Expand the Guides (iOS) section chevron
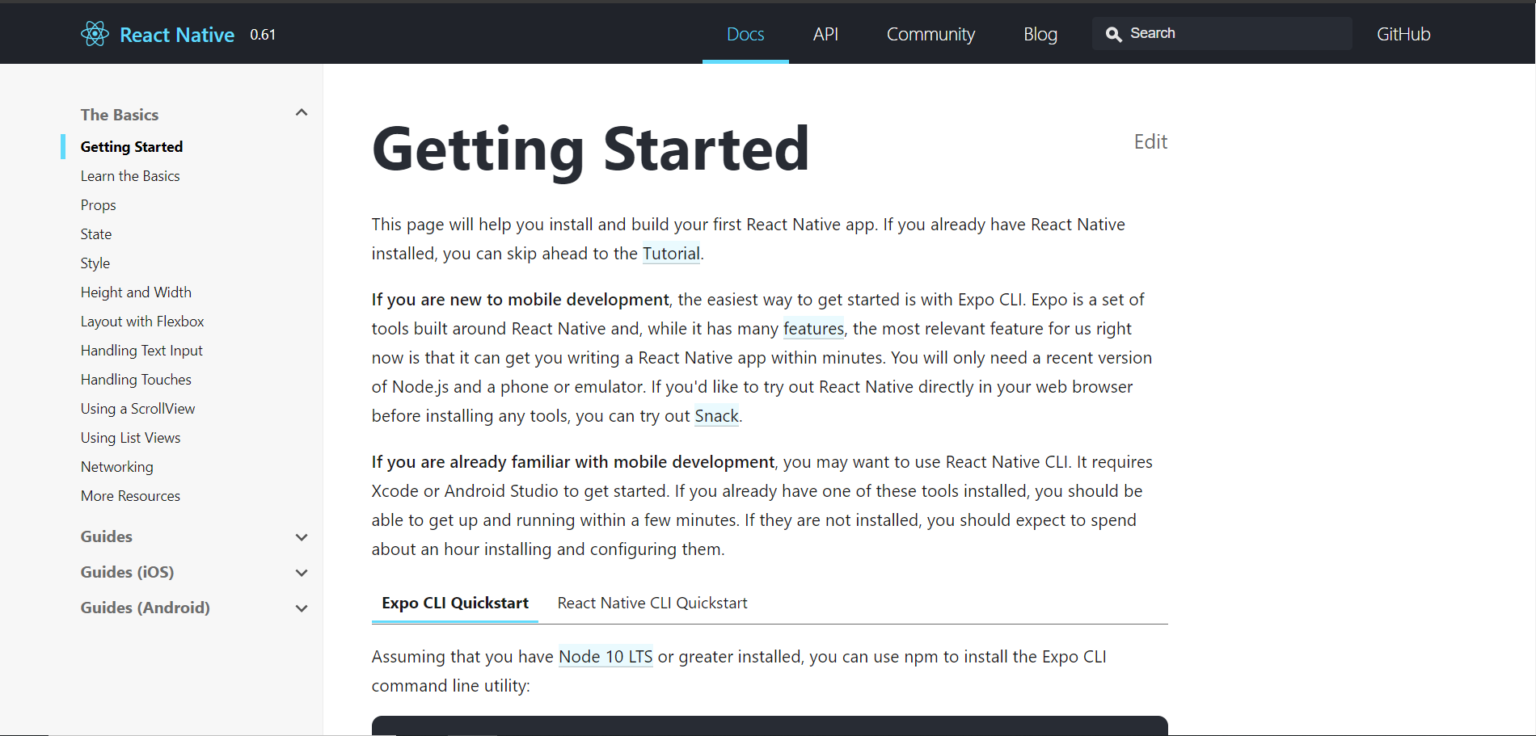 (301, 573)
